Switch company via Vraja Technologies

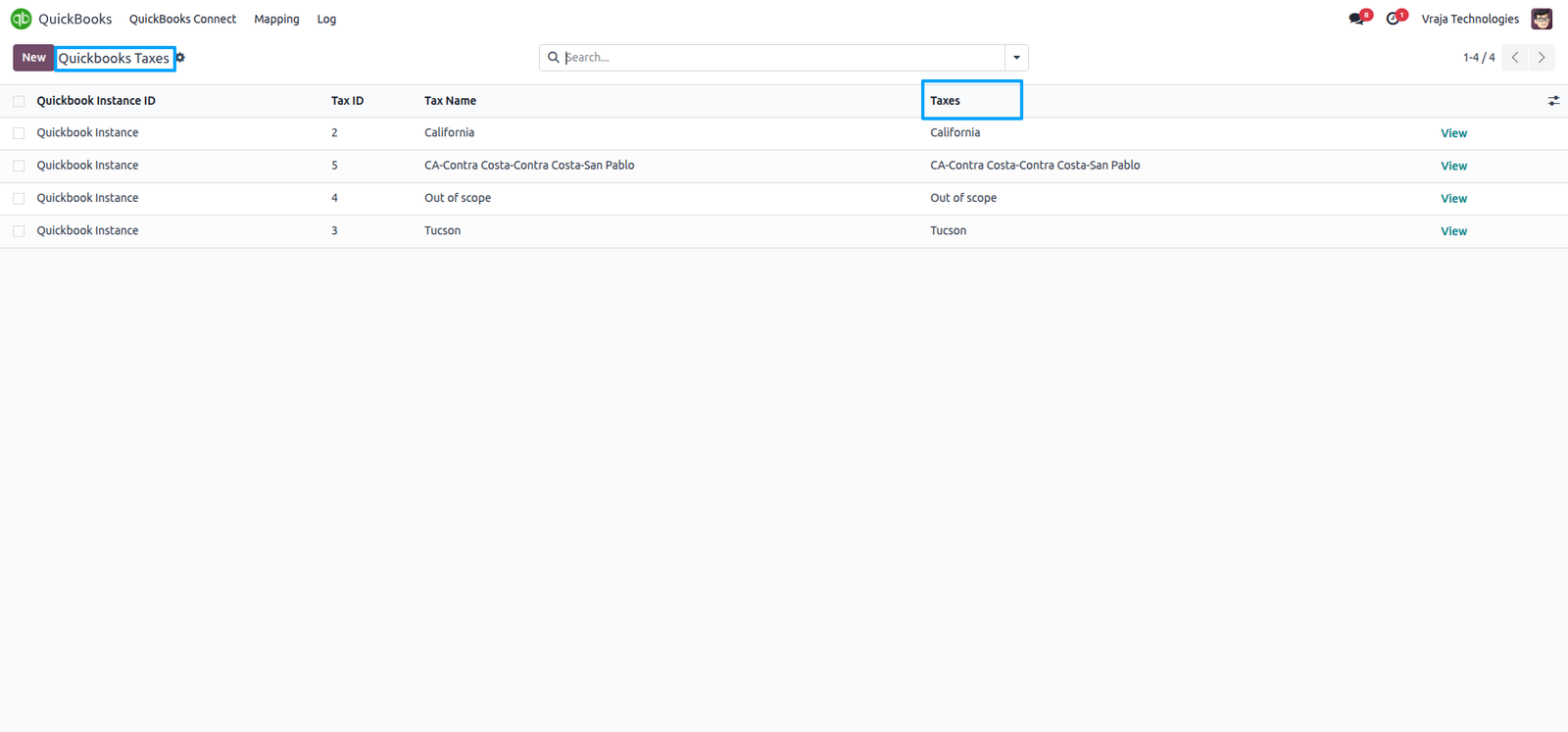(x=1470, y=19)
